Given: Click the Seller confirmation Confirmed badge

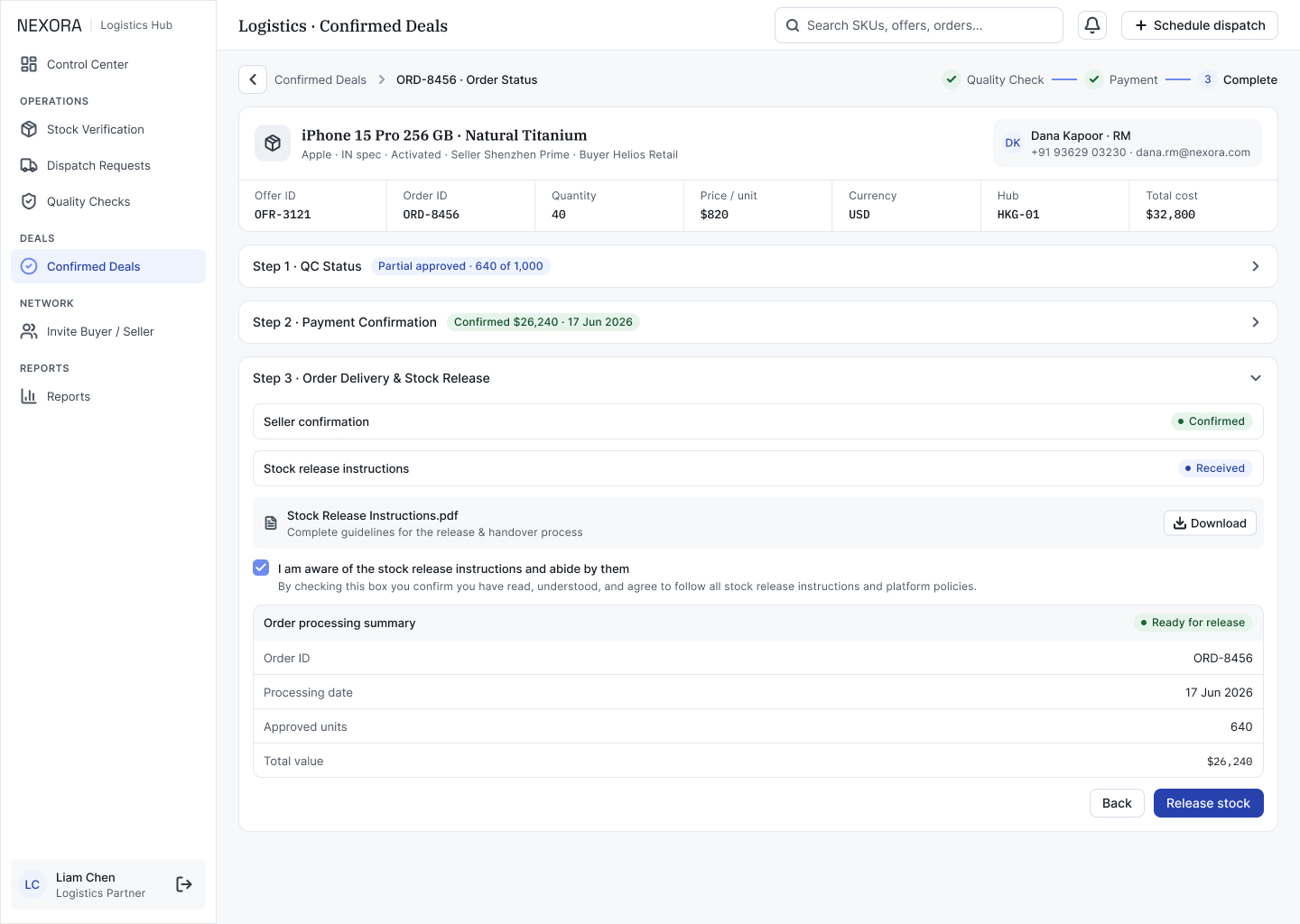Looking at the screenshot, I should click(x=1212, y=421).
